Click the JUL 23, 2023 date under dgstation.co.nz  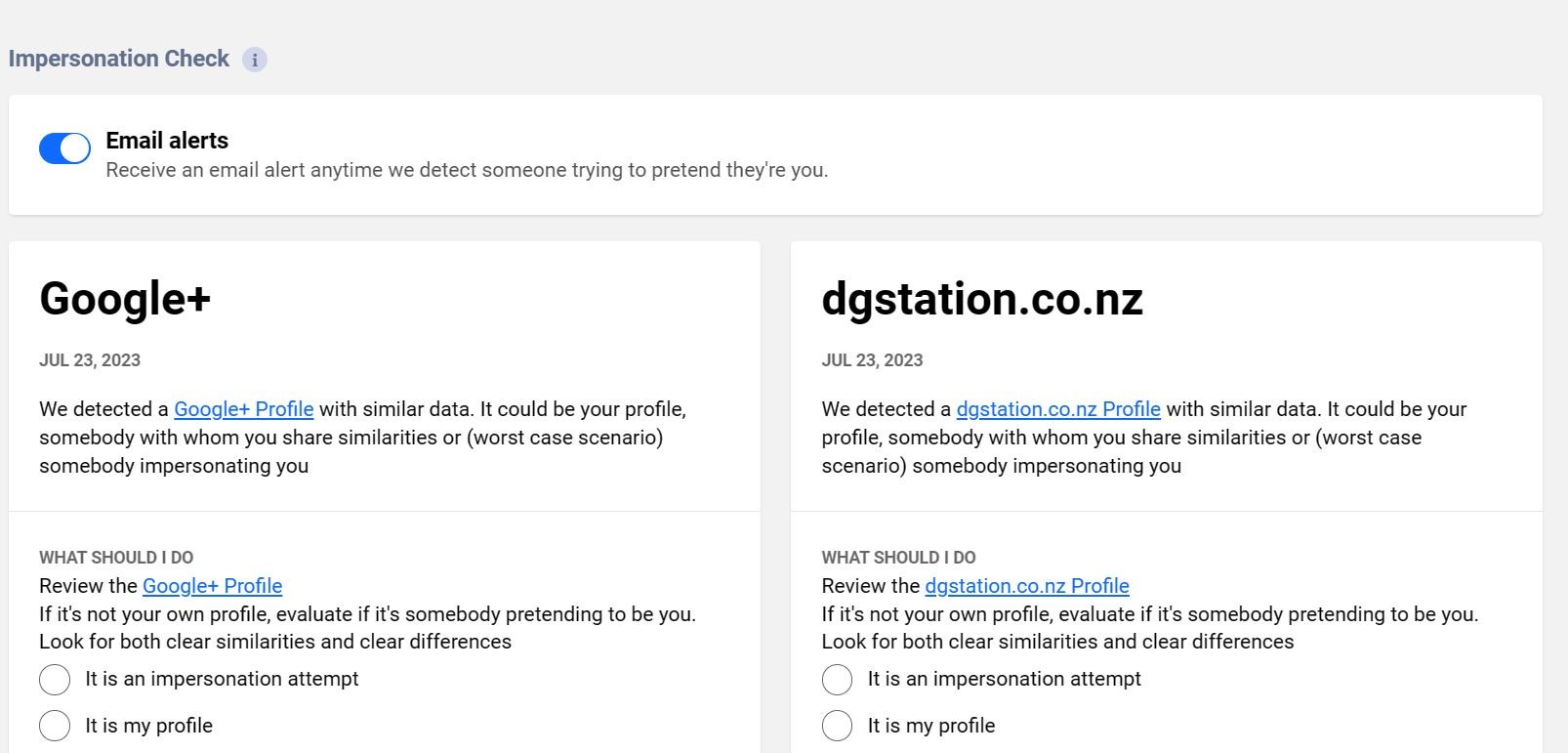[872, 360]
